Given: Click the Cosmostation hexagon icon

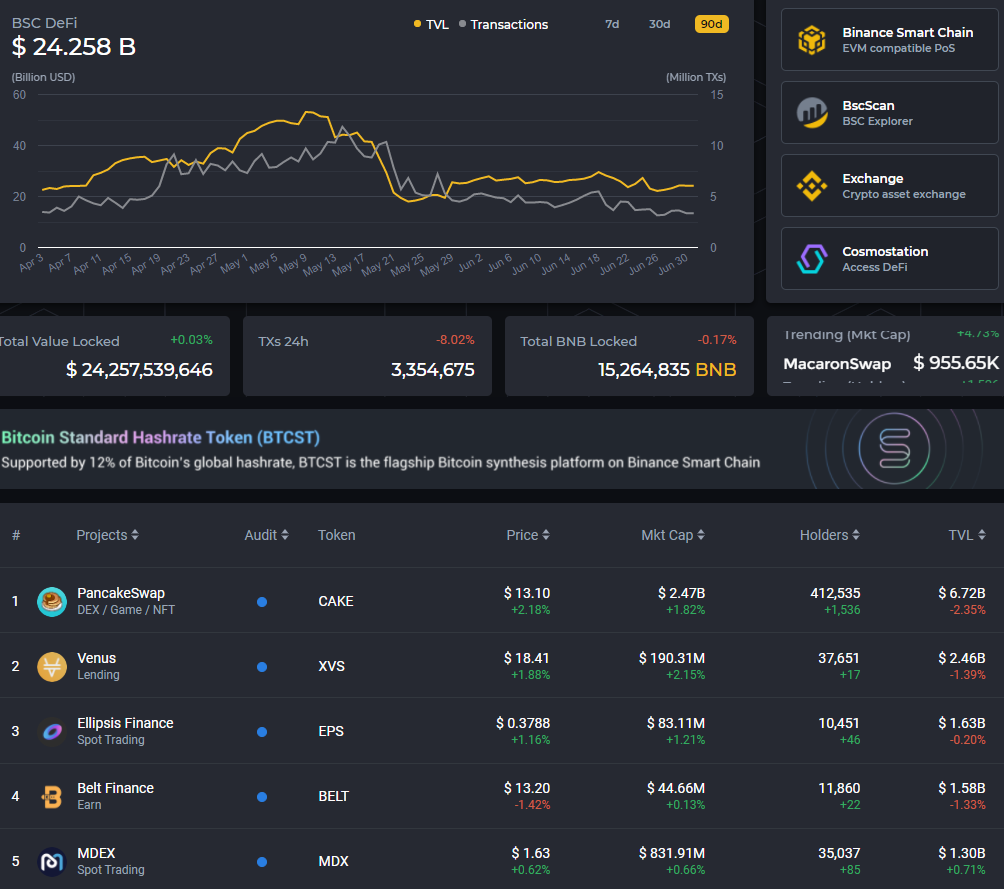Looking at the screenshot, I should click(x=812, y=259).
